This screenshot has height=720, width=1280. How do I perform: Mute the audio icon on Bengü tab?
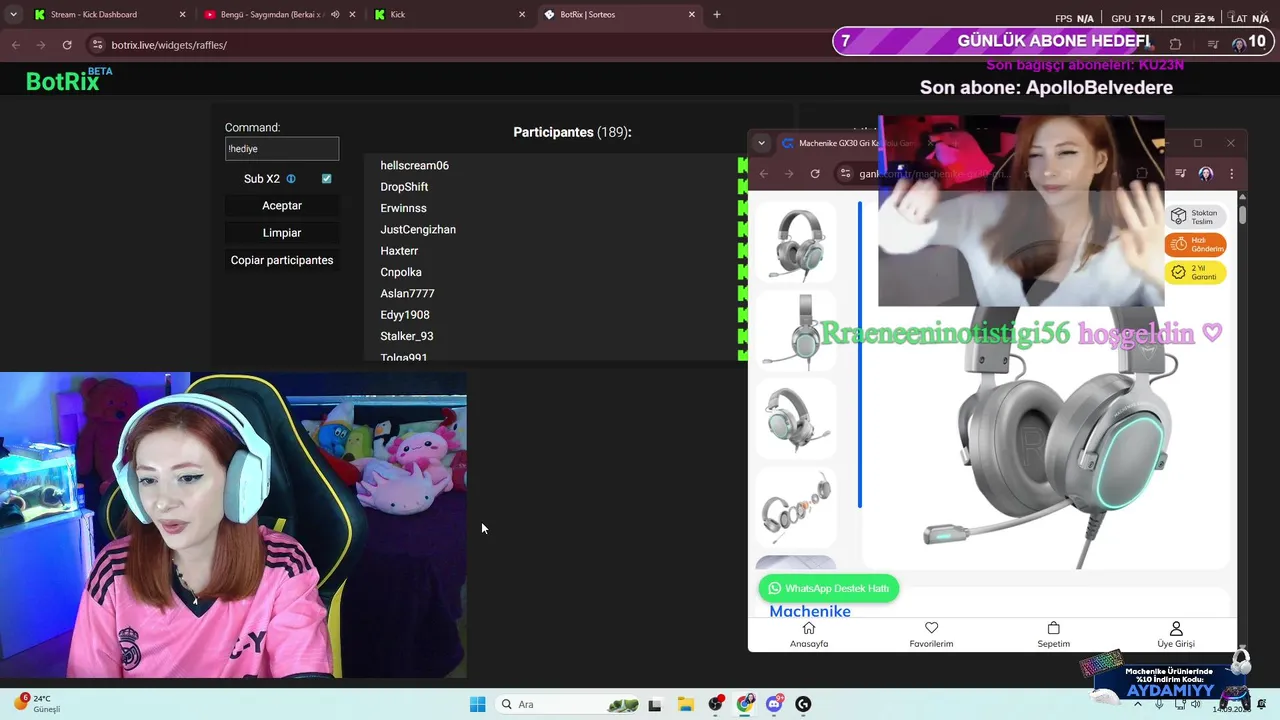pyautogui.click(x=335, y=14)
